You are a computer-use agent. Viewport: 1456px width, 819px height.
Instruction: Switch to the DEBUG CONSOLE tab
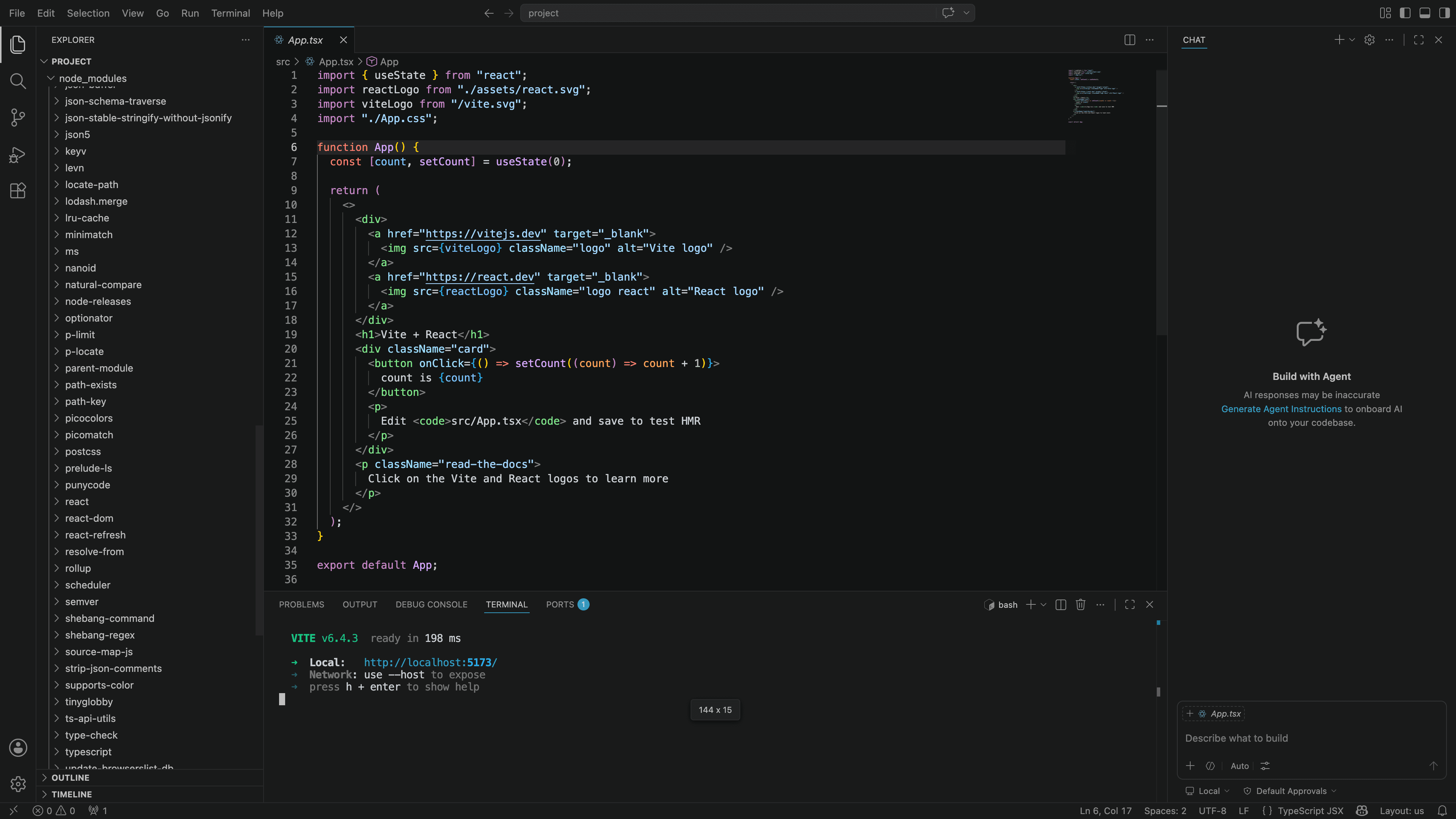coord(431,604)
